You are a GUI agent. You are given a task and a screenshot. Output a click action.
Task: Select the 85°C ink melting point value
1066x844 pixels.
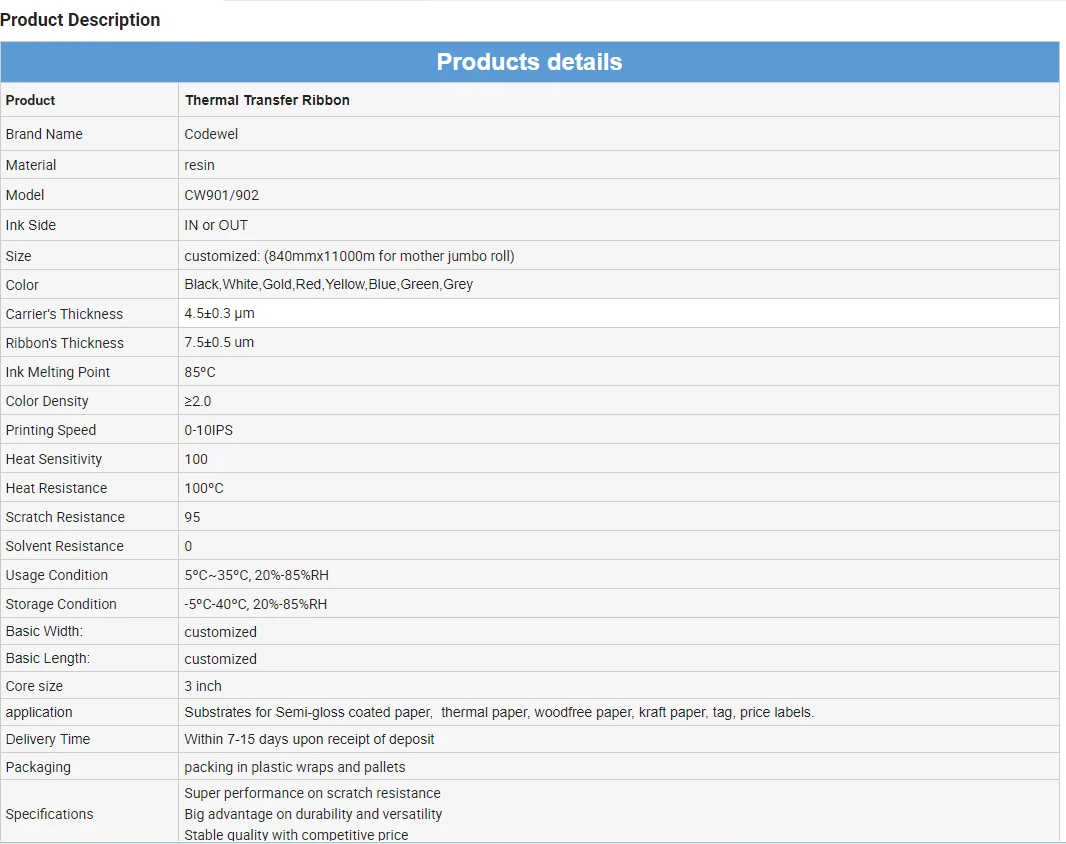pyautogui.click(x=200, y=372)
